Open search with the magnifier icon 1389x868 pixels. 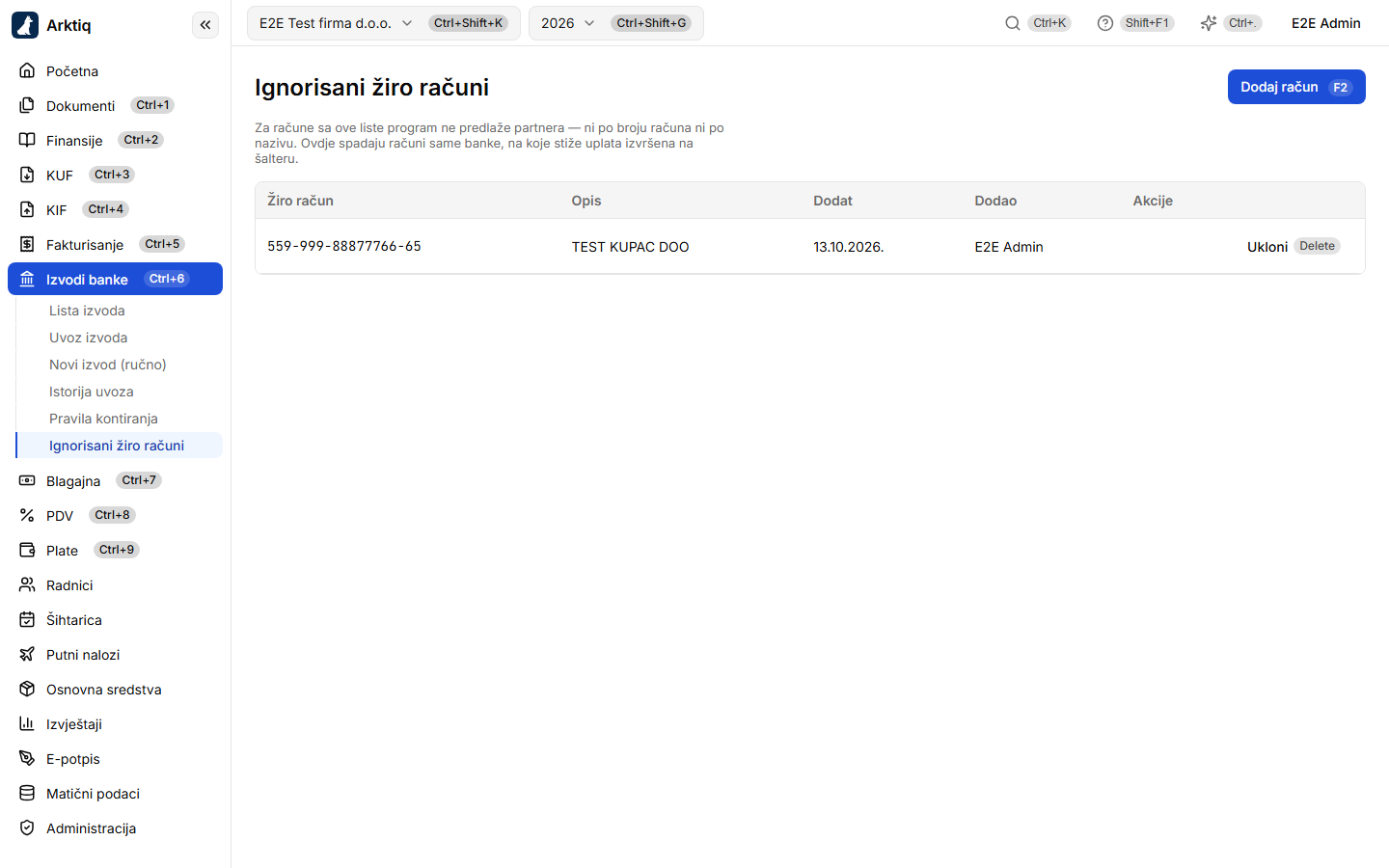(x=1013, y=23)
